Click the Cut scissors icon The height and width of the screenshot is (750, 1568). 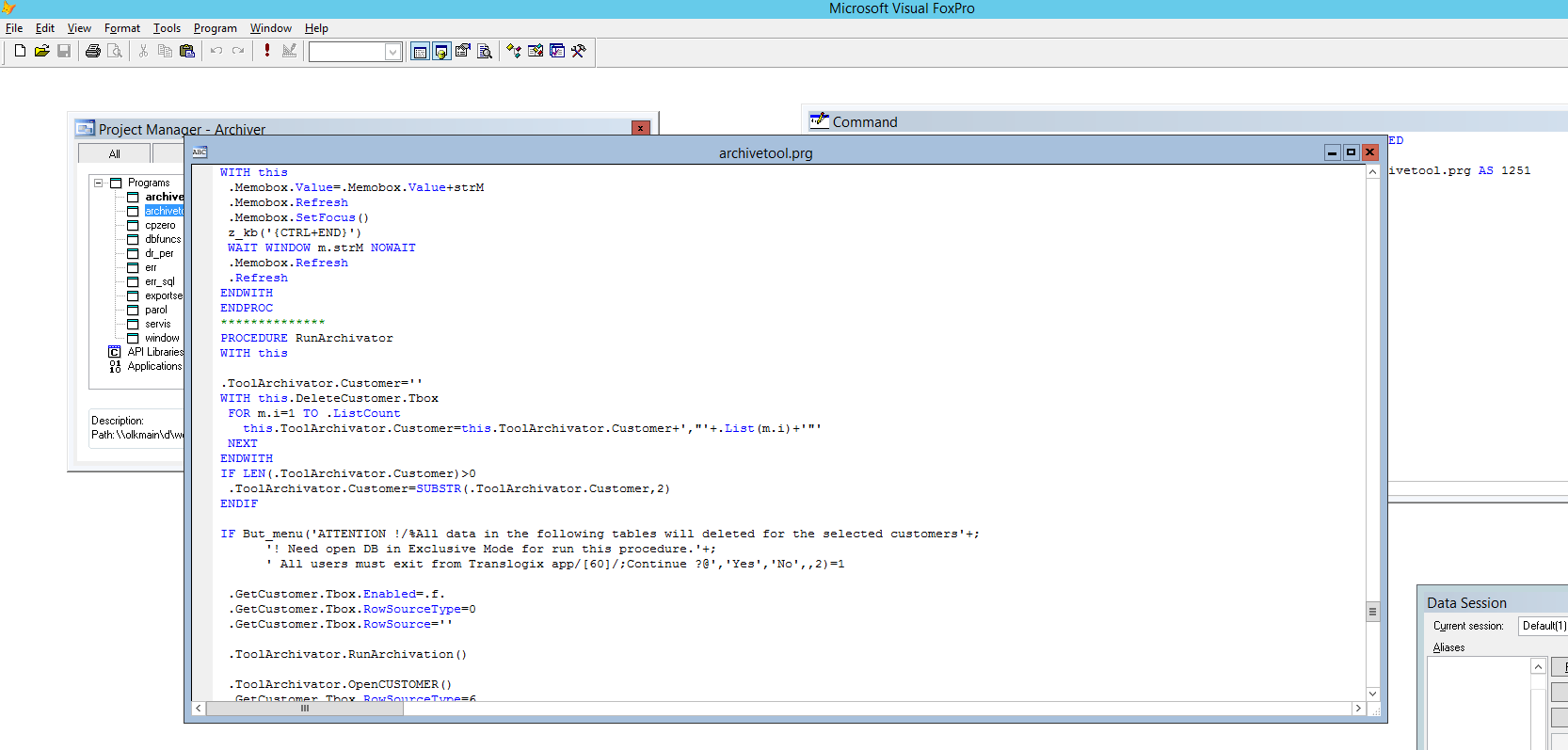143,51
